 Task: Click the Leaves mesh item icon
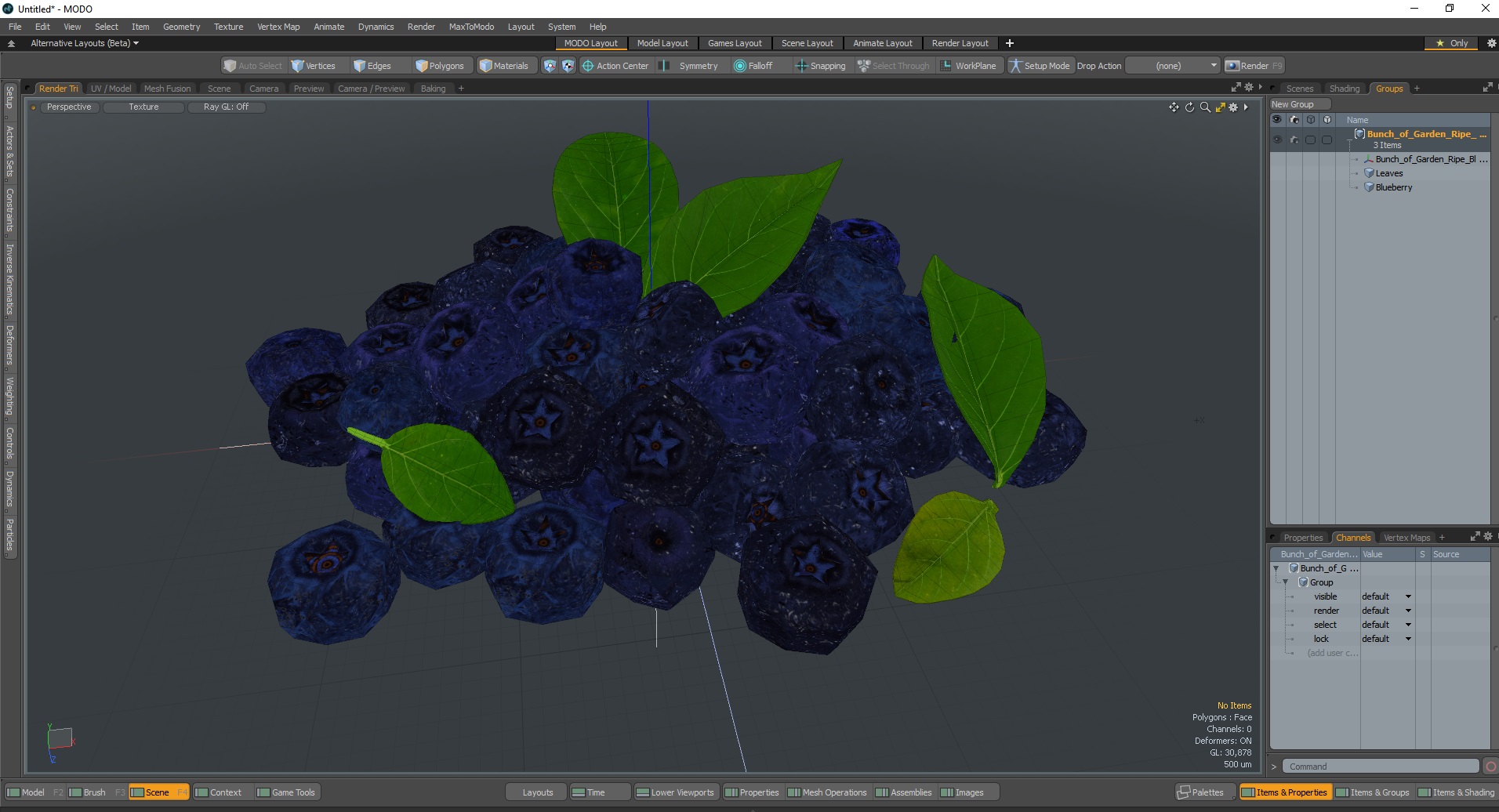pyautogui.click(x=1369, y=173)
